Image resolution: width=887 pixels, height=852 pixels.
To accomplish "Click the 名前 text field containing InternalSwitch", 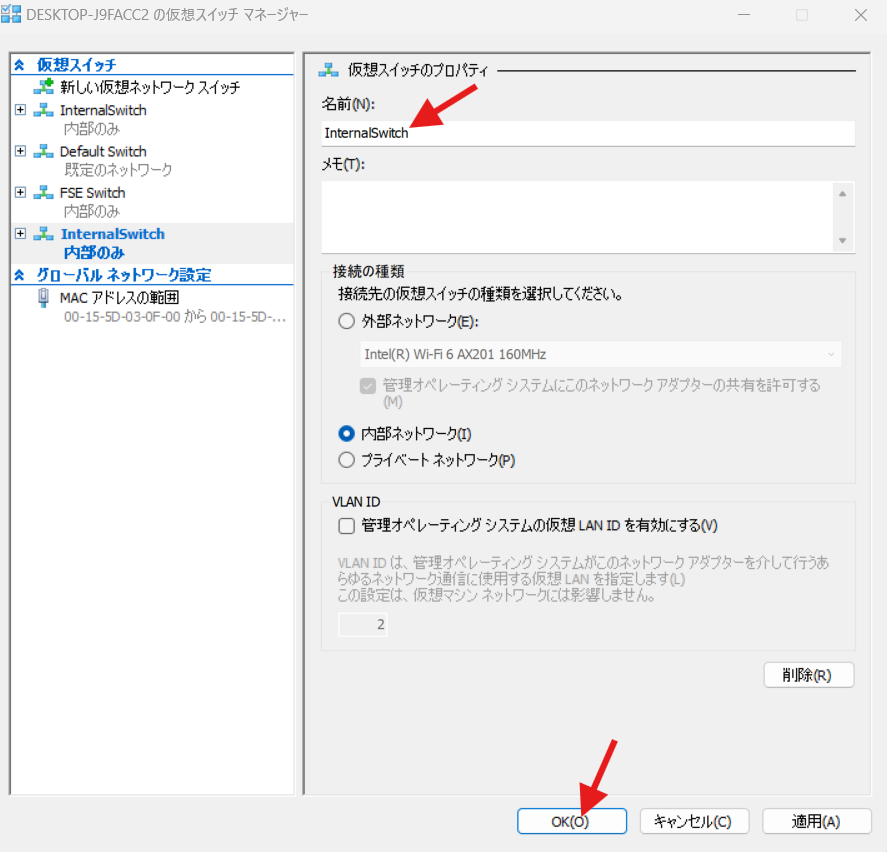I will 588,133.
